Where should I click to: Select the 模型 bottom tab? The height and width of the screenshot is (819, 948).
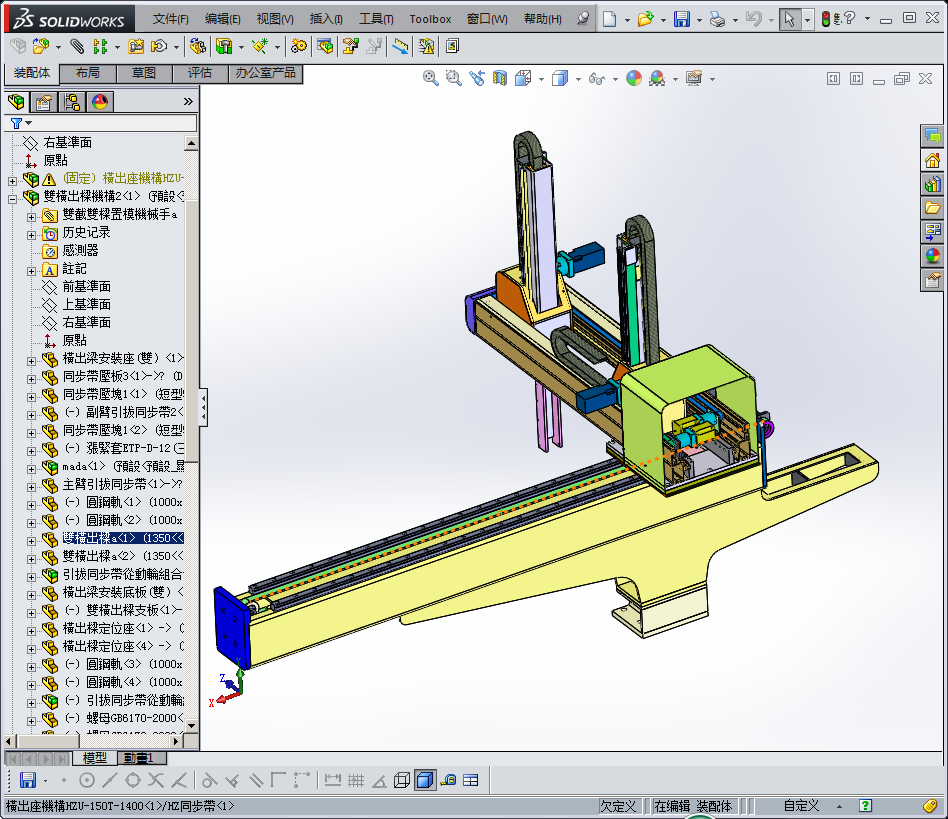click(95, 758)
